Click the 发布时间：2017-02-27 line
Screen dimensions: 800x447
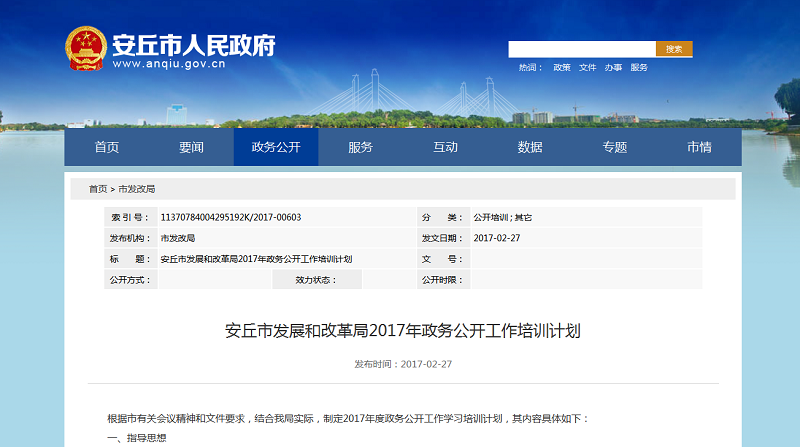click(x=403, y=364)
